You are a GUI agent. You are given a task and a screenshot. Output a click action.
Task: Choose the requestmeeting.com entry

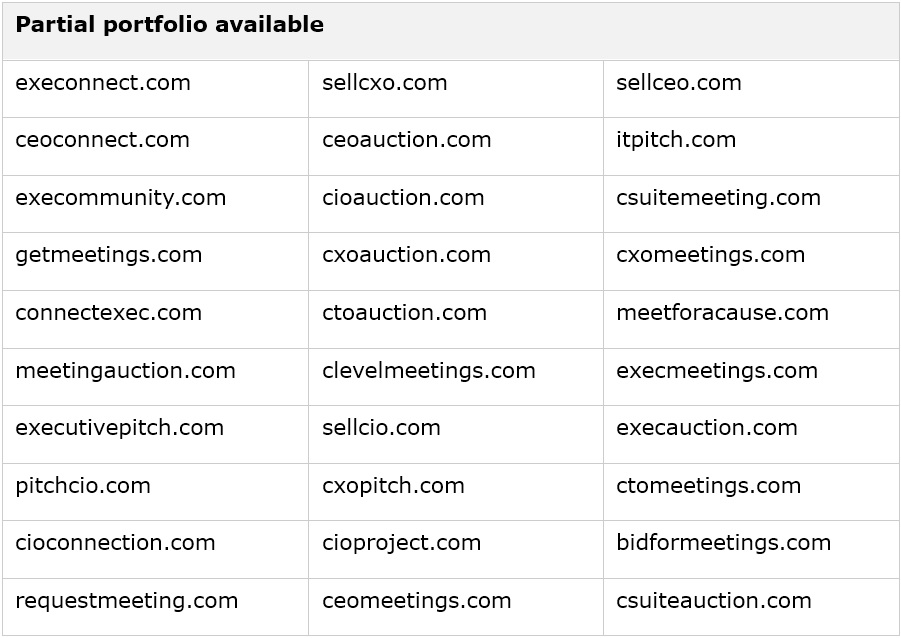click(x=127, y=601)
